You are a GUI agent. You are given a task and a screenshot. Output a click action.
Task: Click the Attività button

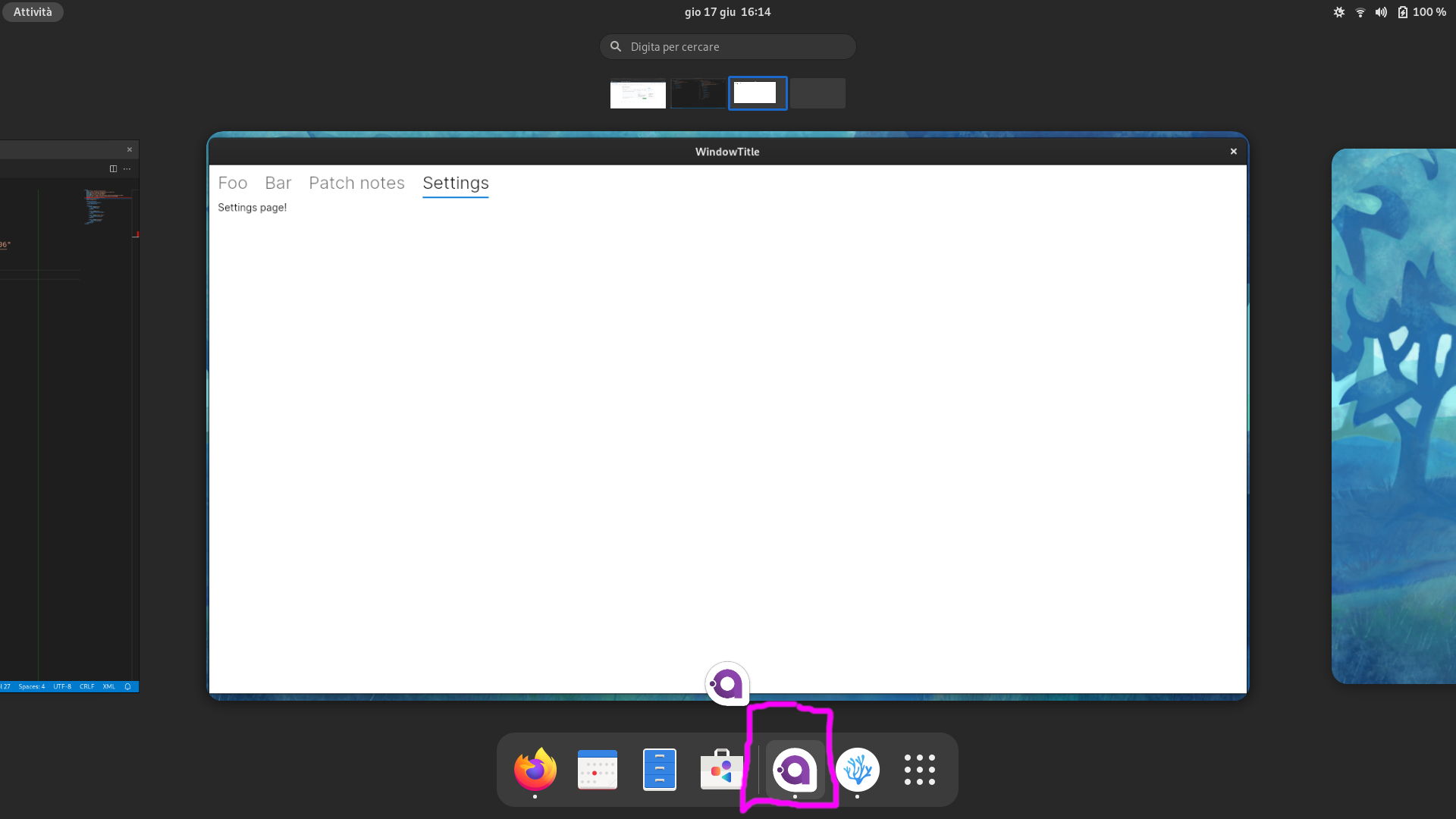[32, 11]
